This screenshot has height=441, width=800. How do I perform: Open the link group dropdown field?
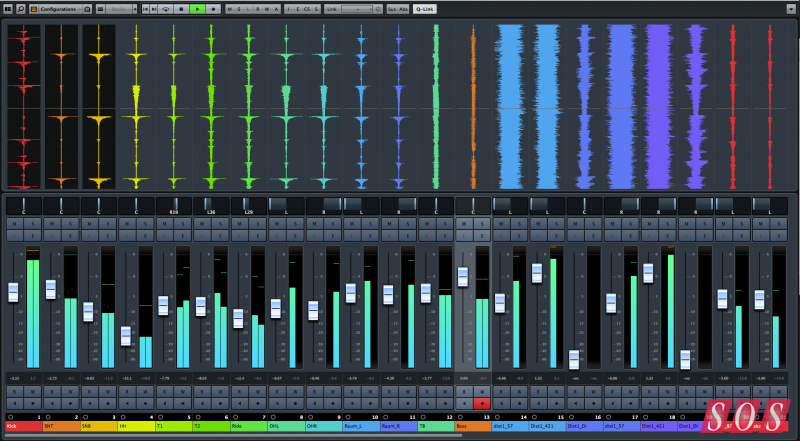pos(357,9)
